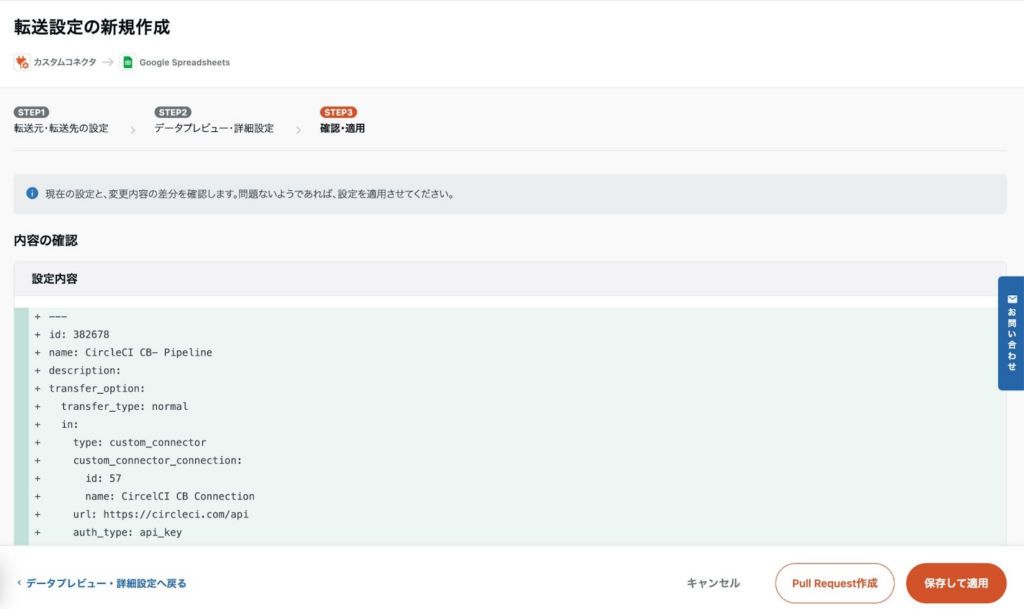The image size is (1024, 609).
Task: Click the custom connector source icon
Action: click(x=22, y=62)
